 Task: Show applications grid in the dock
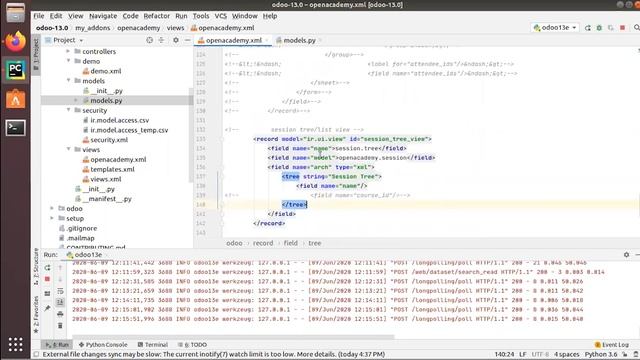click(x=16, y=344)
